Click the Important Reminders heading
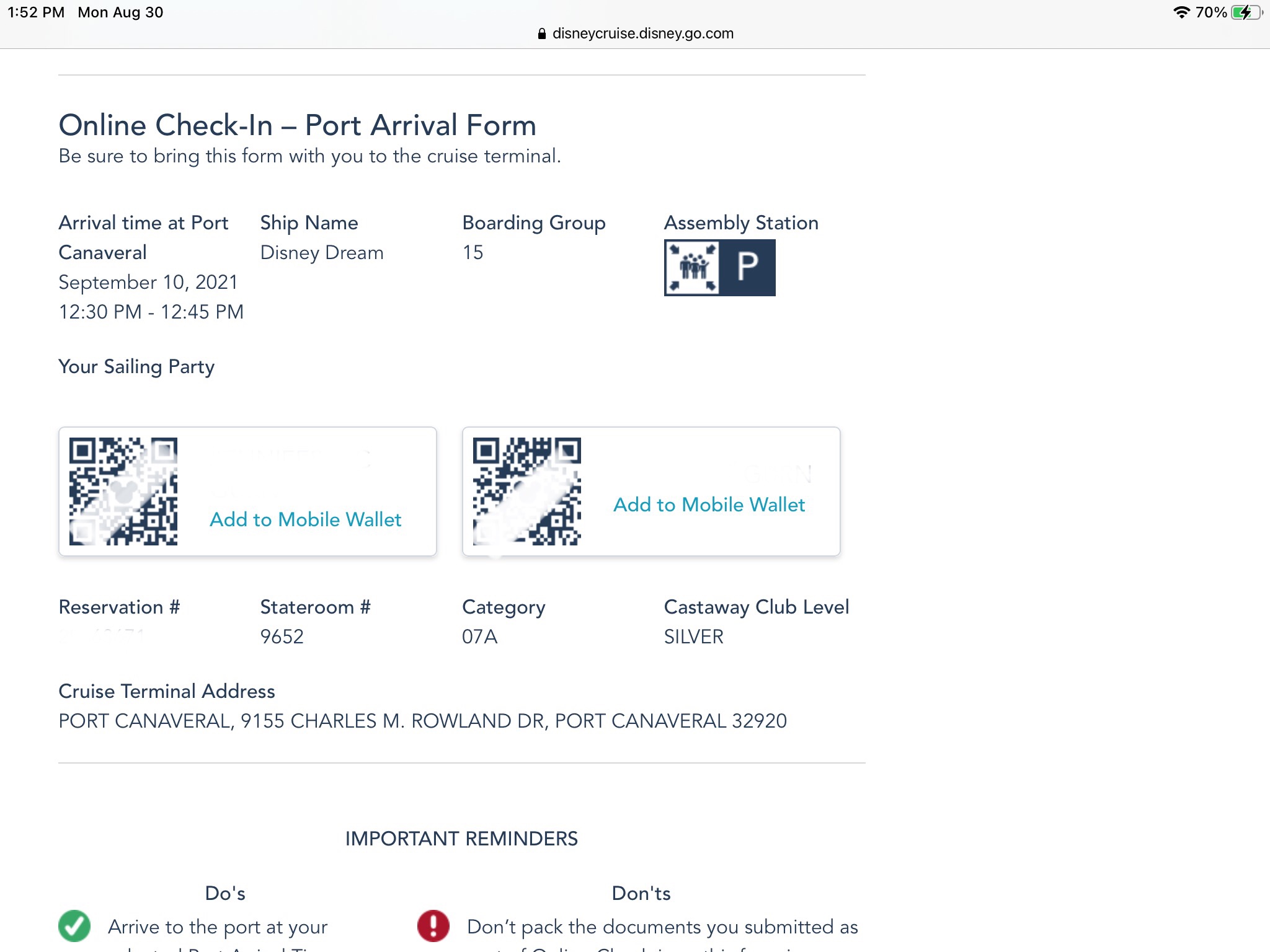 pyautogui.click(x=461, y=839)
